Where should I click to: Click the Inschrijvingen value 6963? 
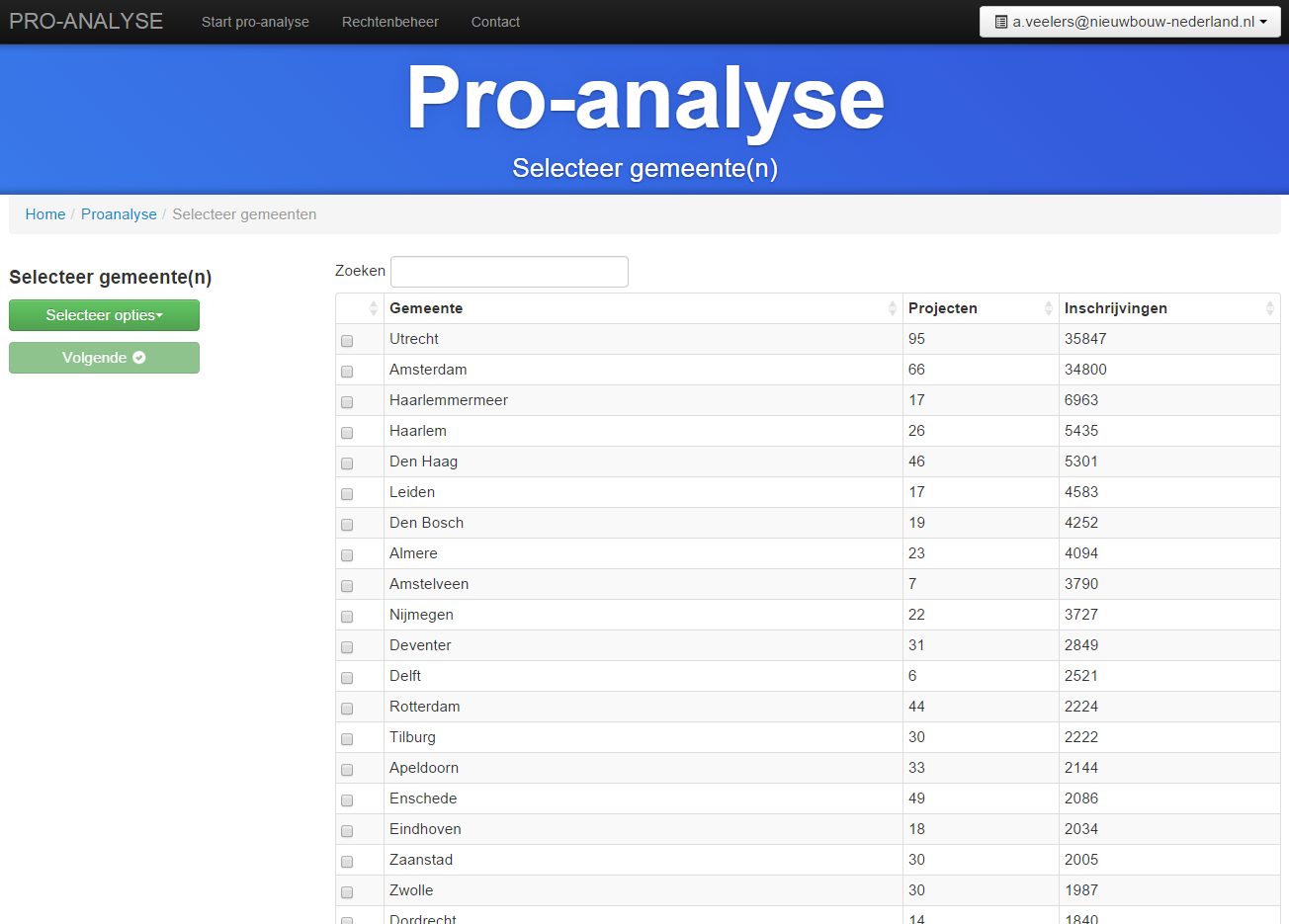[1081, 400]
